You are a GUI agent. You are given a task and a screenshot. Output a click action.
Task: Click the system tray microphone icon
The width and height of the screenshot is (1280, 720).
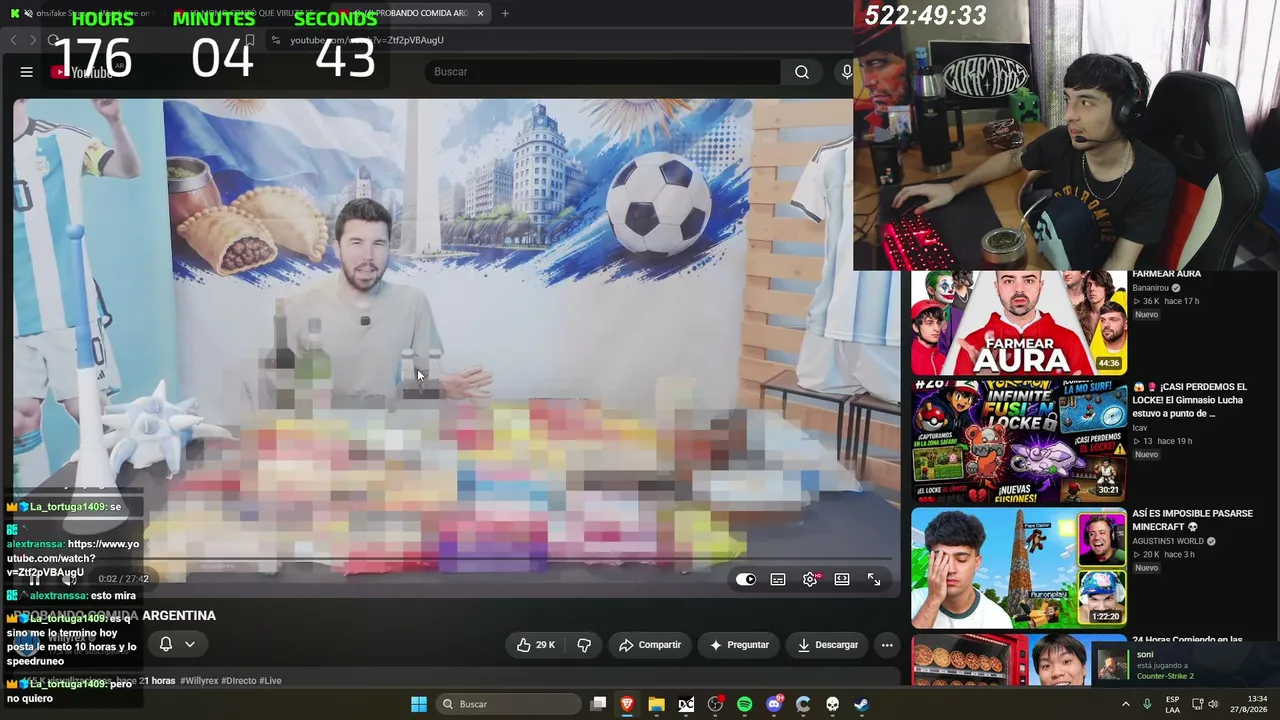[1147, 704]
